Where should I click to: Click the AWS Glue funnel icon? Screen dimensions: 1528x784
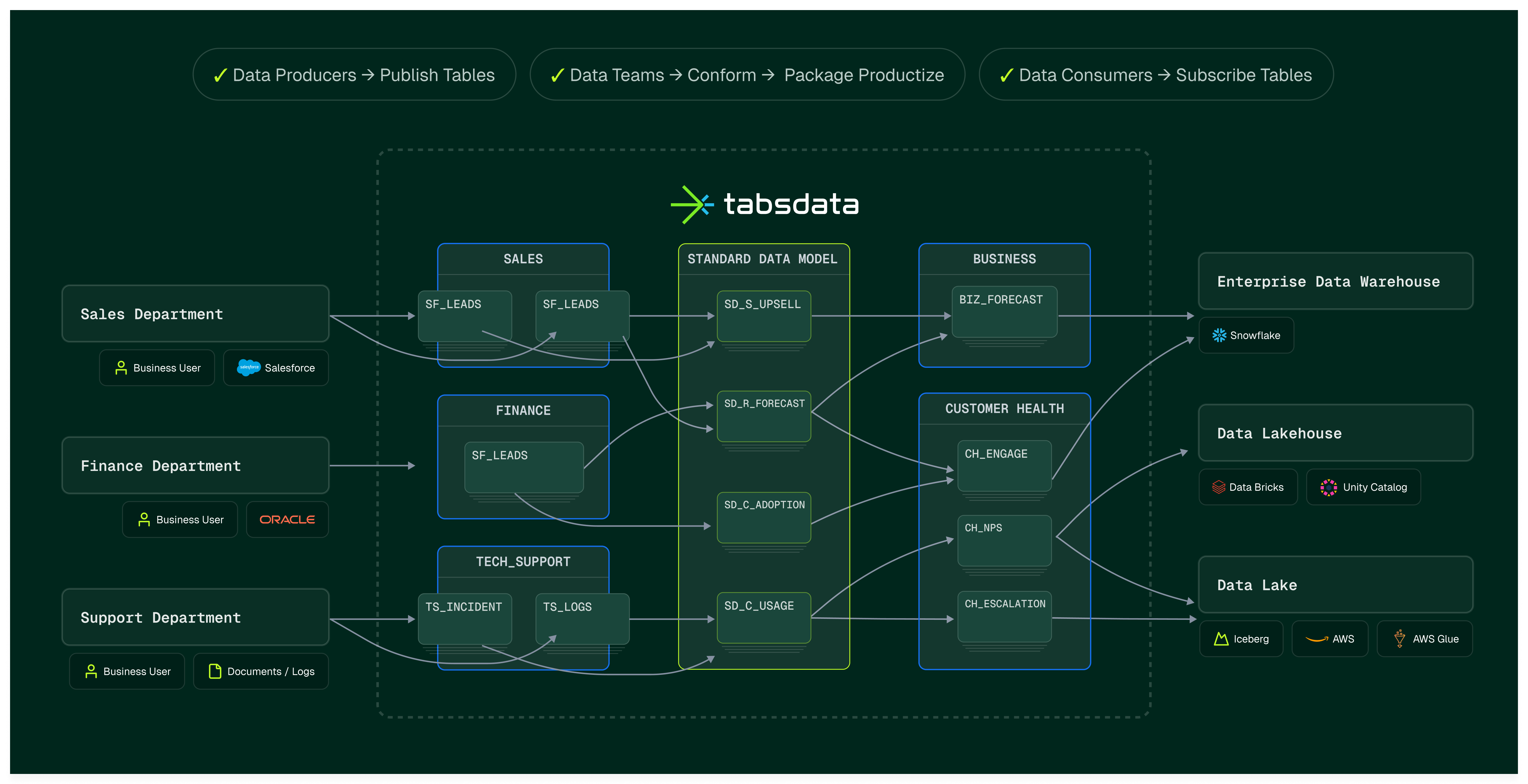click(1399, 639)
